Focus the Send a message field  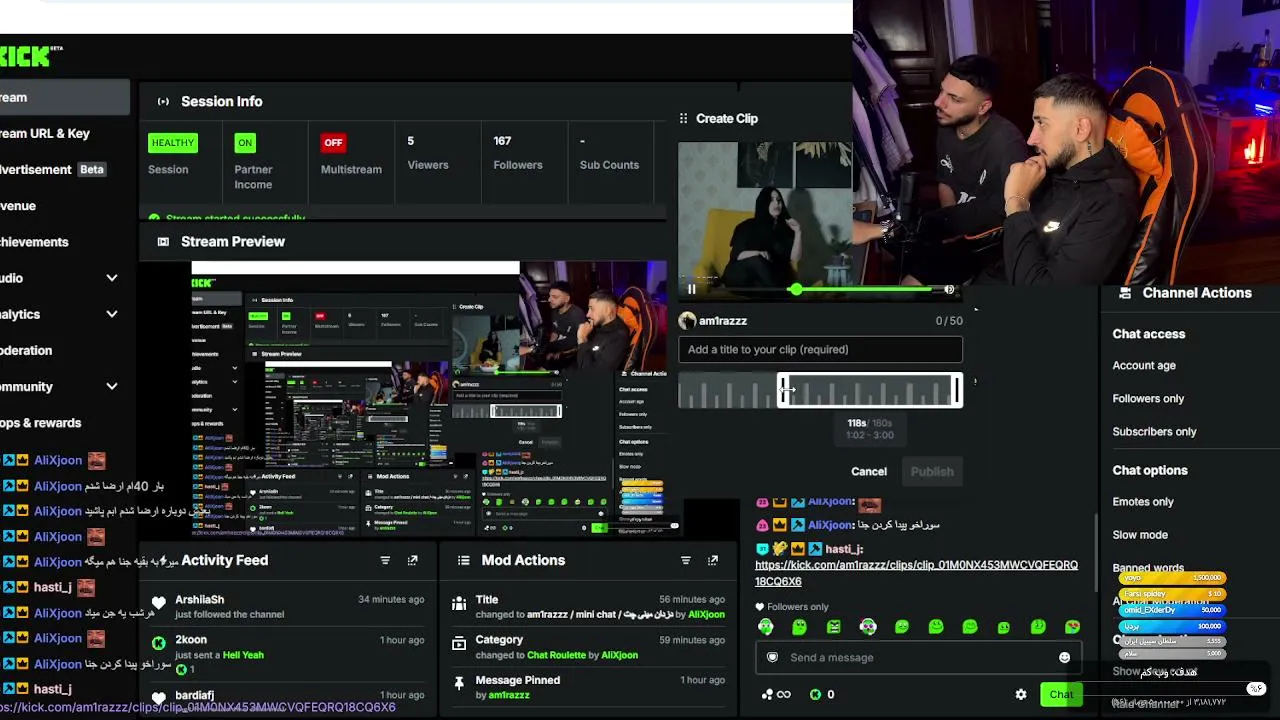point(918,657)
